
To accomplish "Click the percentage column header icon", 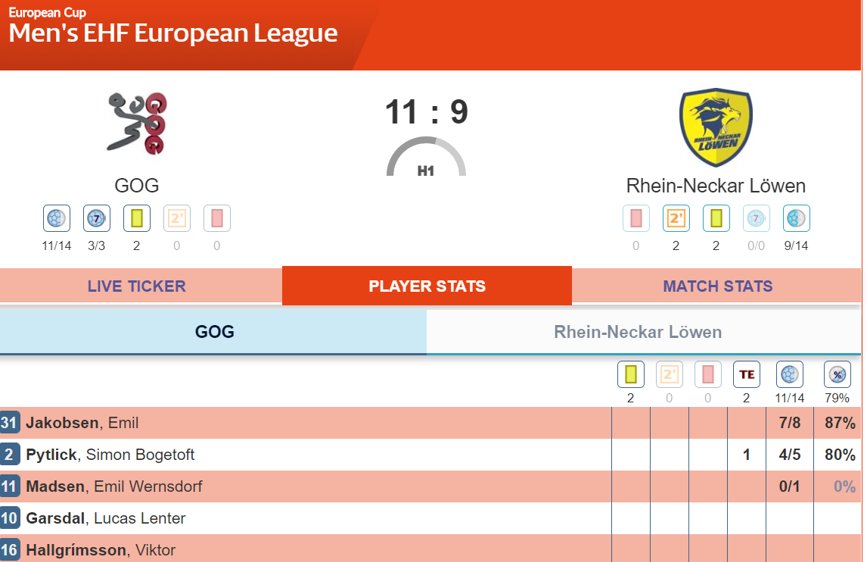I will click(x=837, y=375).
